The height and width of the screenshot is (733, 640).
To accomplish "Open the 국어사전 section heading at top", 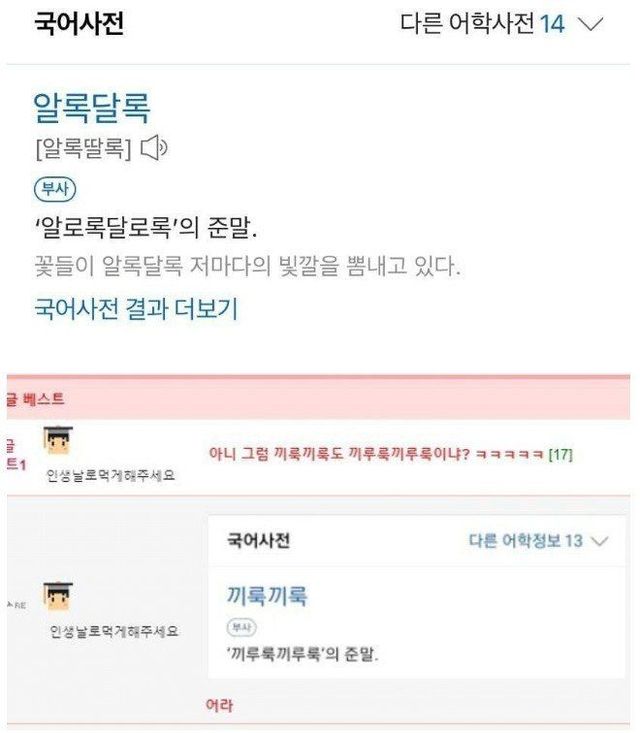I will click(79, 23).
